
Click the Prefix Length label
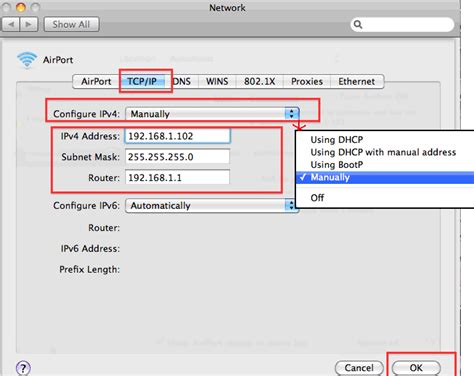click(x=89, y=269)
